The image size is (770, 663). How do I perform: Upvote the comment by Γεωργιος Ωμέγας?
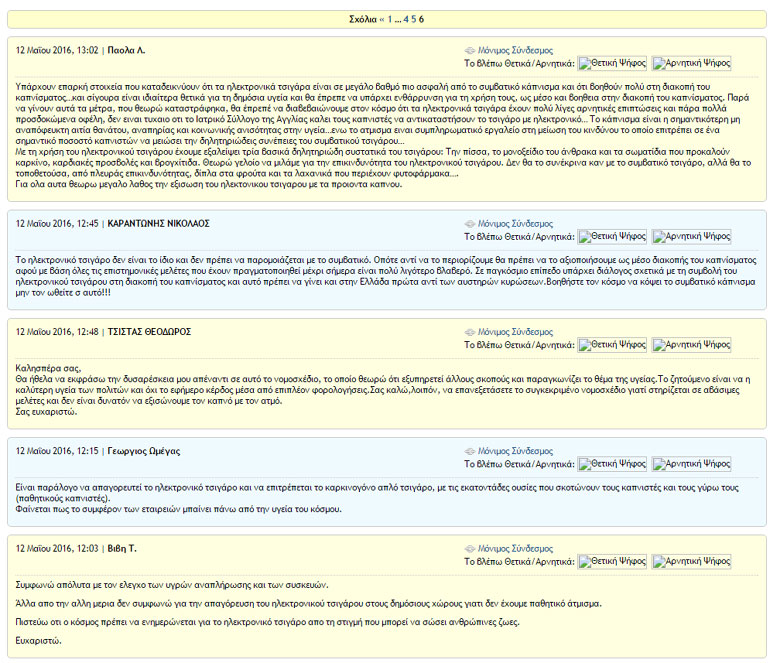(x=612, y=464)
